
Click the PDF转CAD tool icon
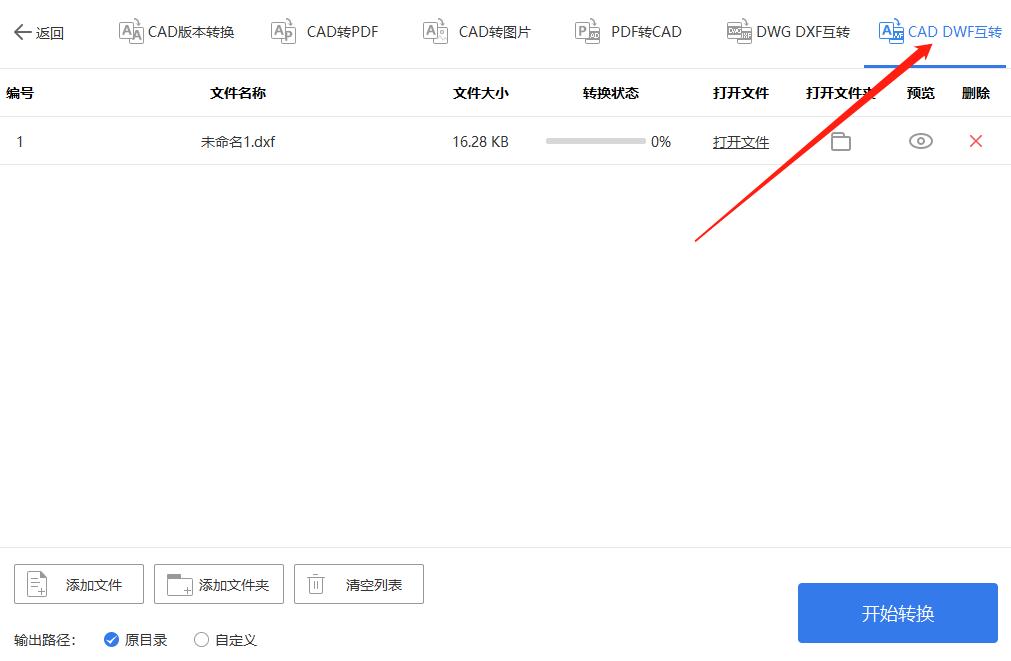(586, 30)
